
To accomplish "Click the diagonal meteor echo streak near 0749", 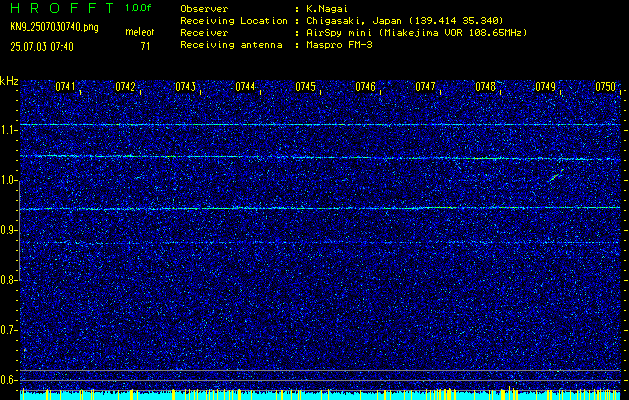I will coord(556,175).
